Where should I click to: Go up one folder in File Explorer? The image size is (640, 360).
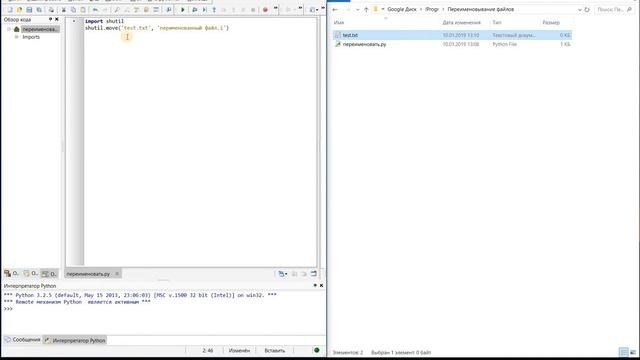pyautogui.click(x=366, y=9)
